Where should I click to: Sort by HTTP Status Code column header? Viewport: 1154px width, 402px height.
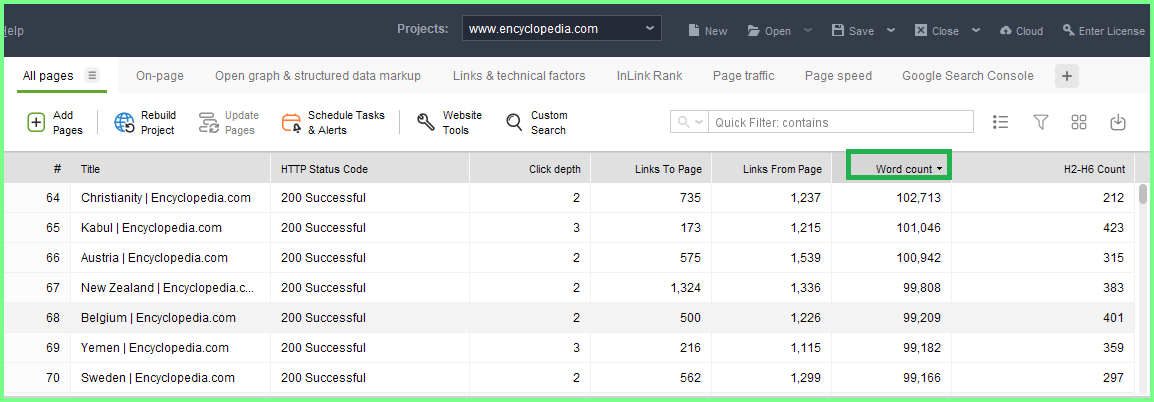click(370, 169)
